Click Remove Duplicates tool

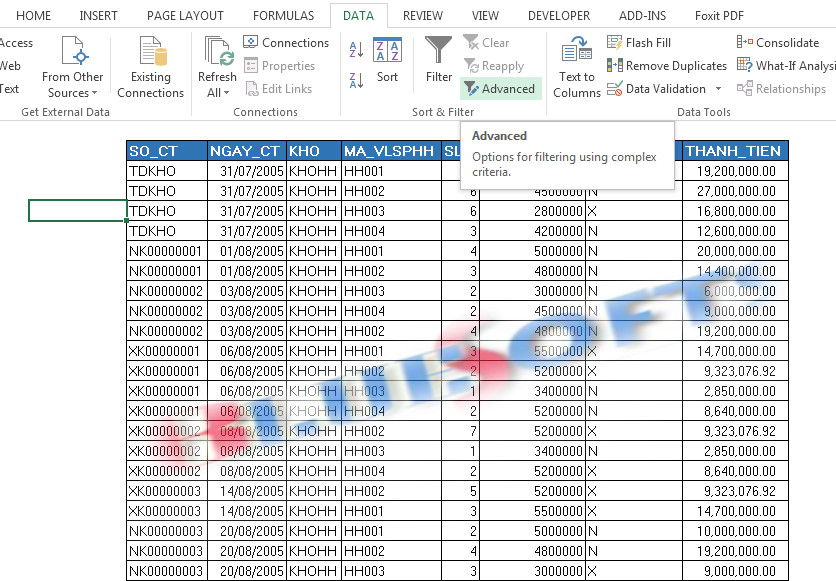point(667,66)
